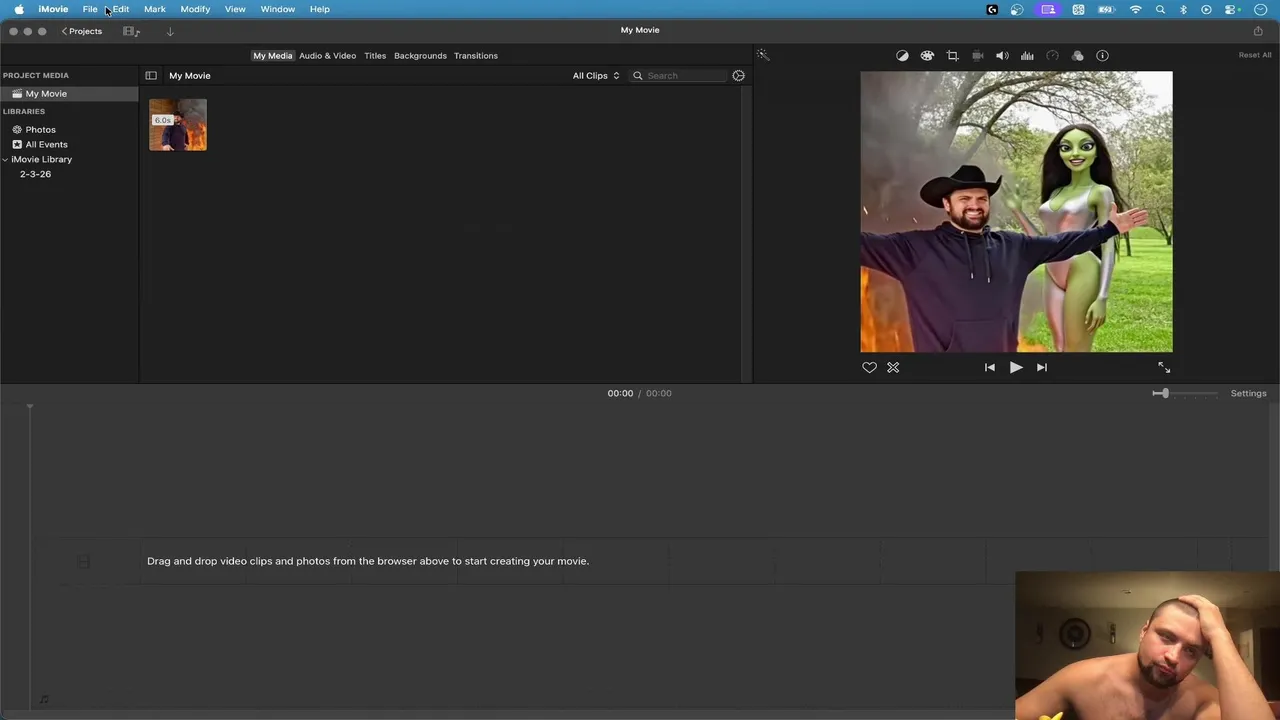Open noise reduction and equalizer tool

click(x=1027, y=56)
